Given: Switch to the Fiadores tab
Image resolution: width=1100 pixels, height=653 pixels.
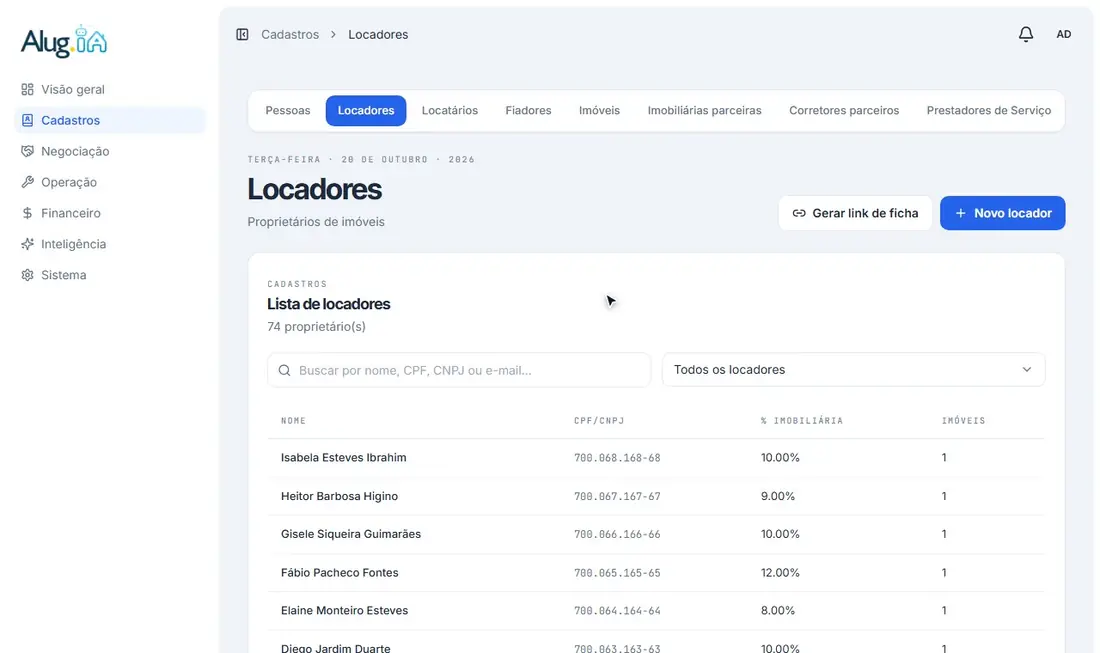Looking at the screenshot, I should point(528,111).
